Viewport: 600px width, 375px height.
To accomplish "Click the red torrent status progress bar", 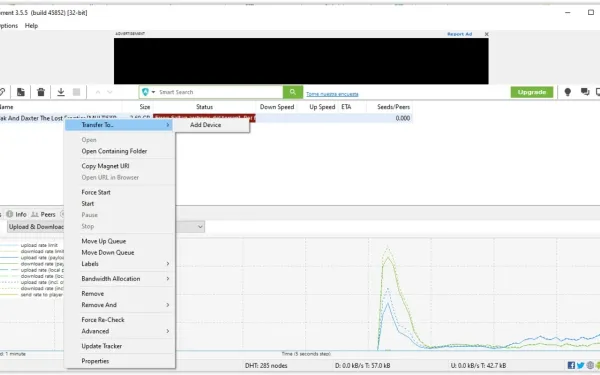I will pyautogui.click(x=204, y=118).
